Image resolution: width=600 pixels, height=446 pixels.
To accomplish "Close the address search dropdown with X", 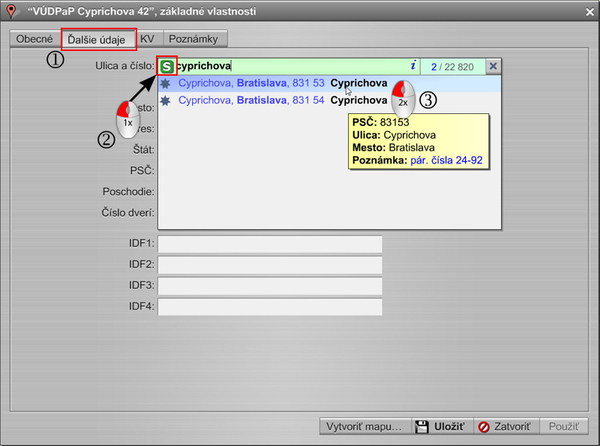I will tap(492, 66).
